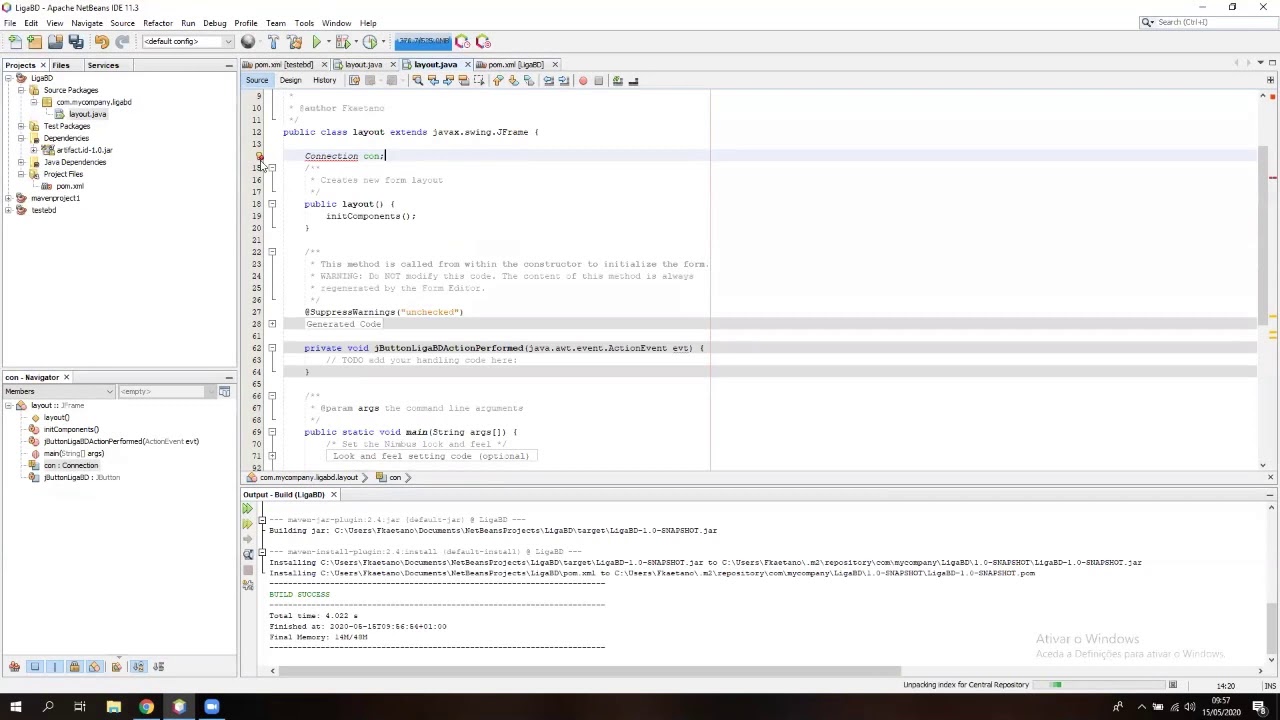
Task: Click the Clean and Build icon
Action: click(294, 42)
